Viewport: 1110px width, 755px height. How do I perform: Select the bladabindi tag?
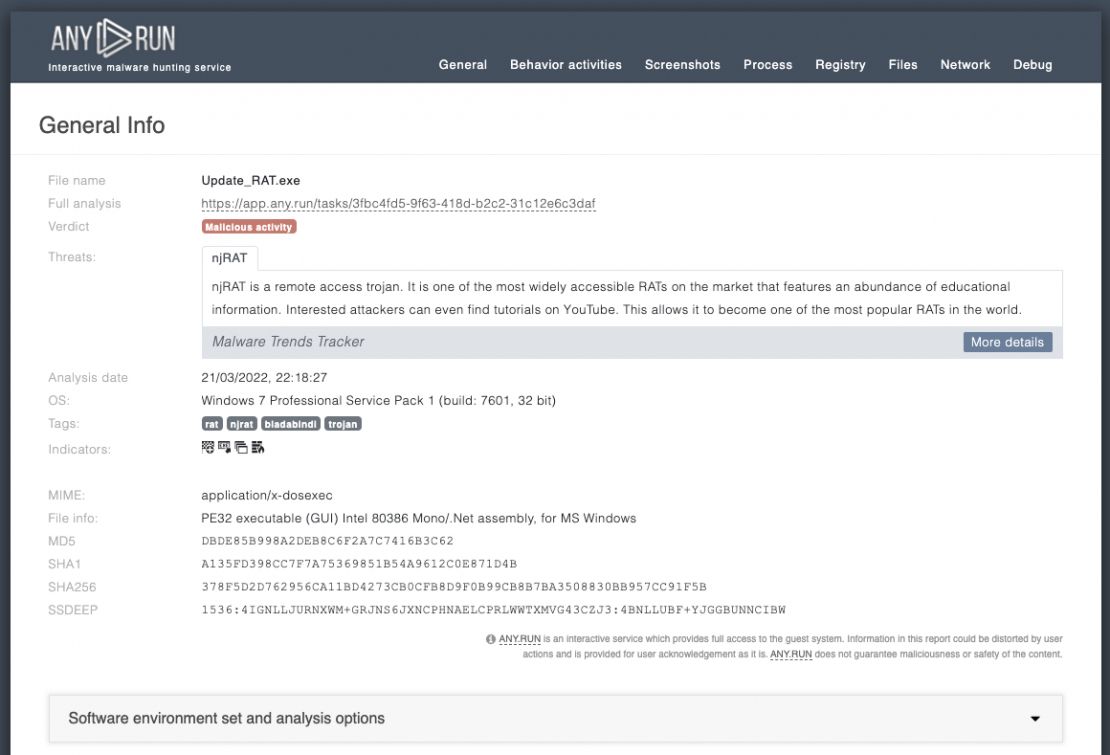pos(291,423)
